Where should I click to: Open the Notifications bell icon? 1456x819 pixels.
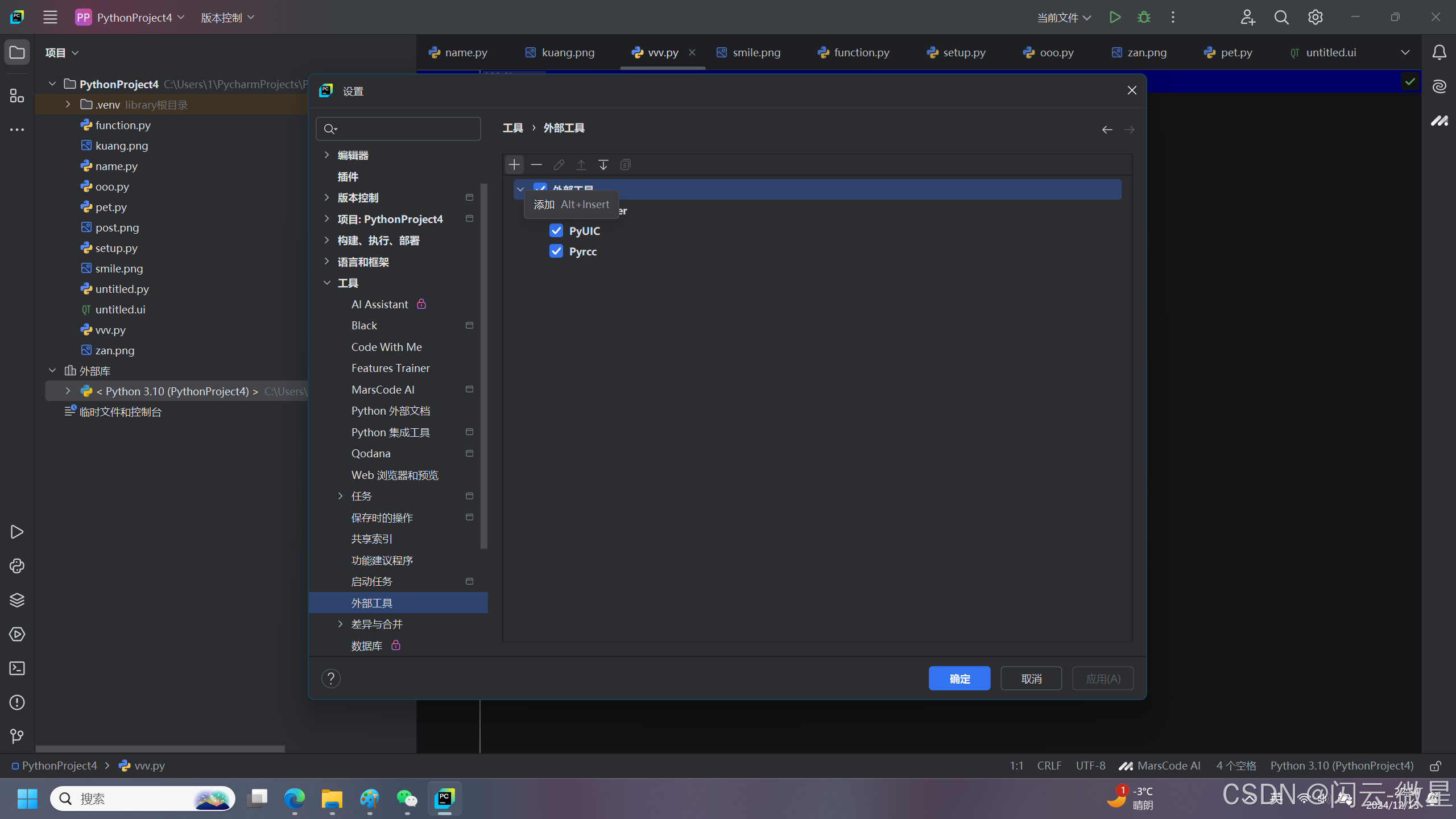[x=1439, y=52]
